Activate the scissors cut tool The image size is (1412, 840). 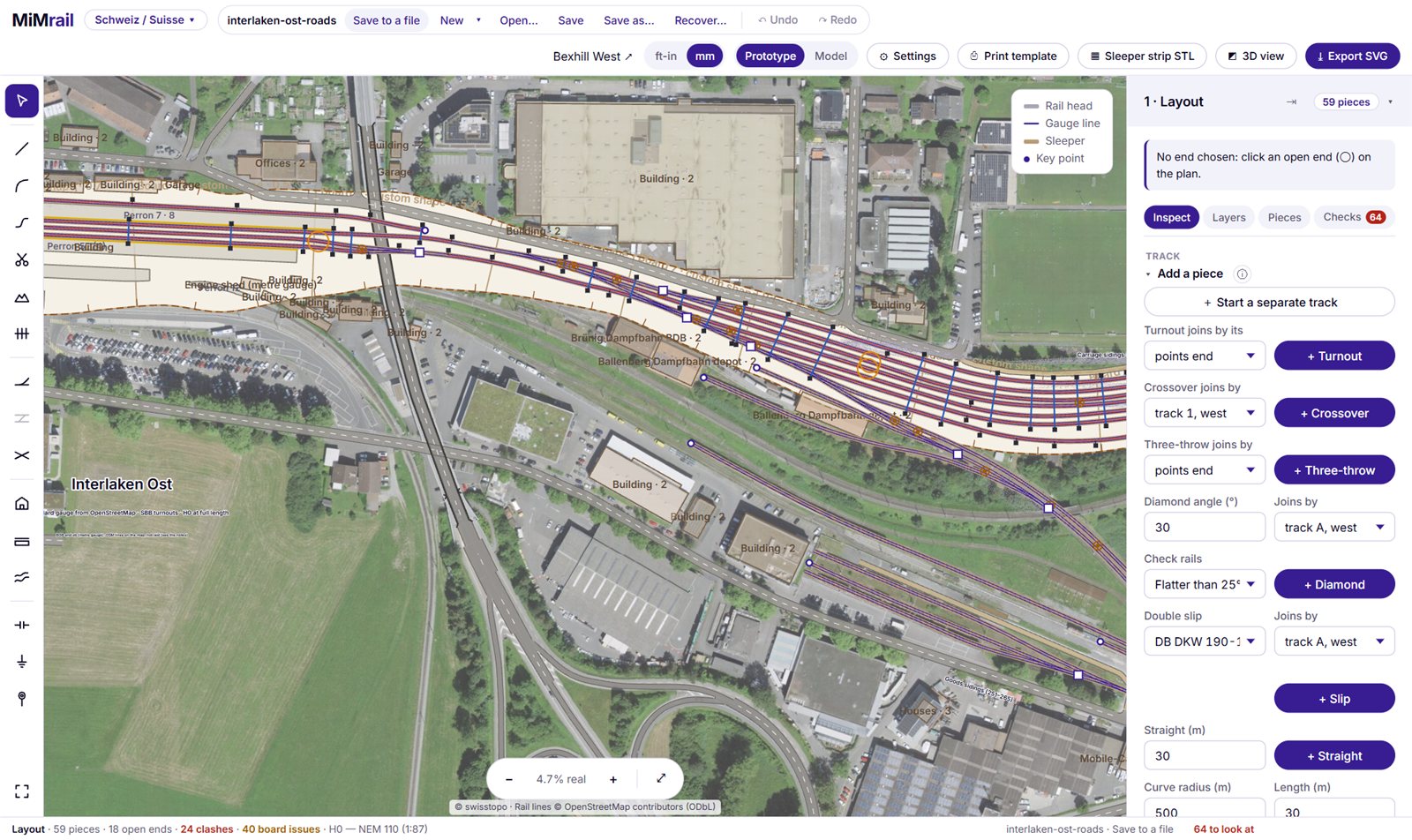[x=22, y=259]
